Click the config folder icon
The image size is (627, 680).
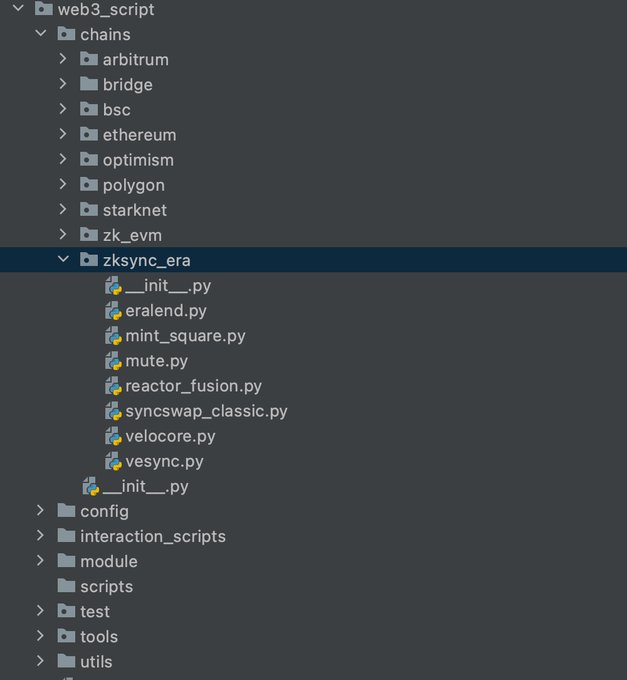coord(66,510)
